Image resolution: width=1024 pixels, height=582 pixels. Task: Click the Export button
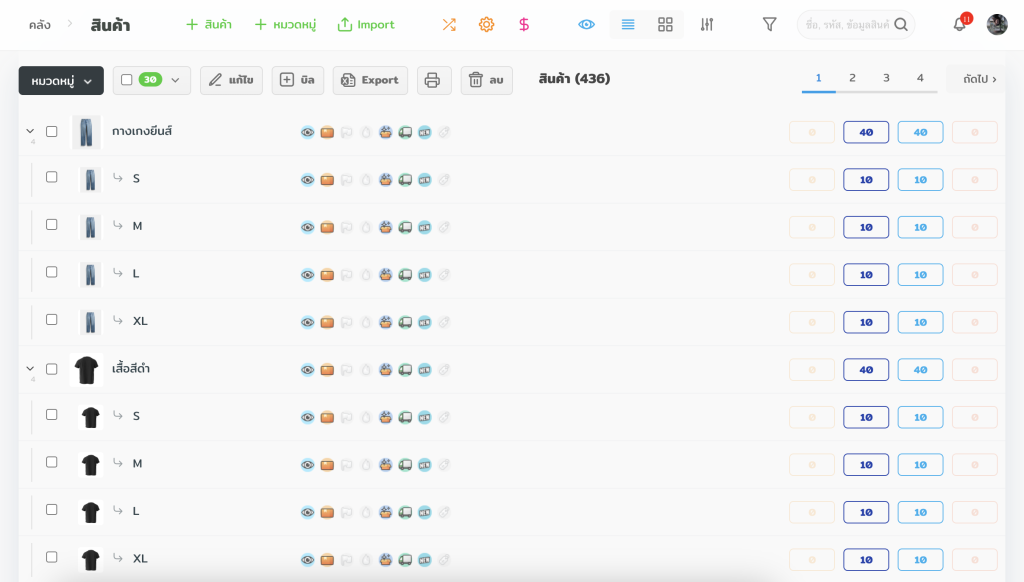click(x=370, y=80)
